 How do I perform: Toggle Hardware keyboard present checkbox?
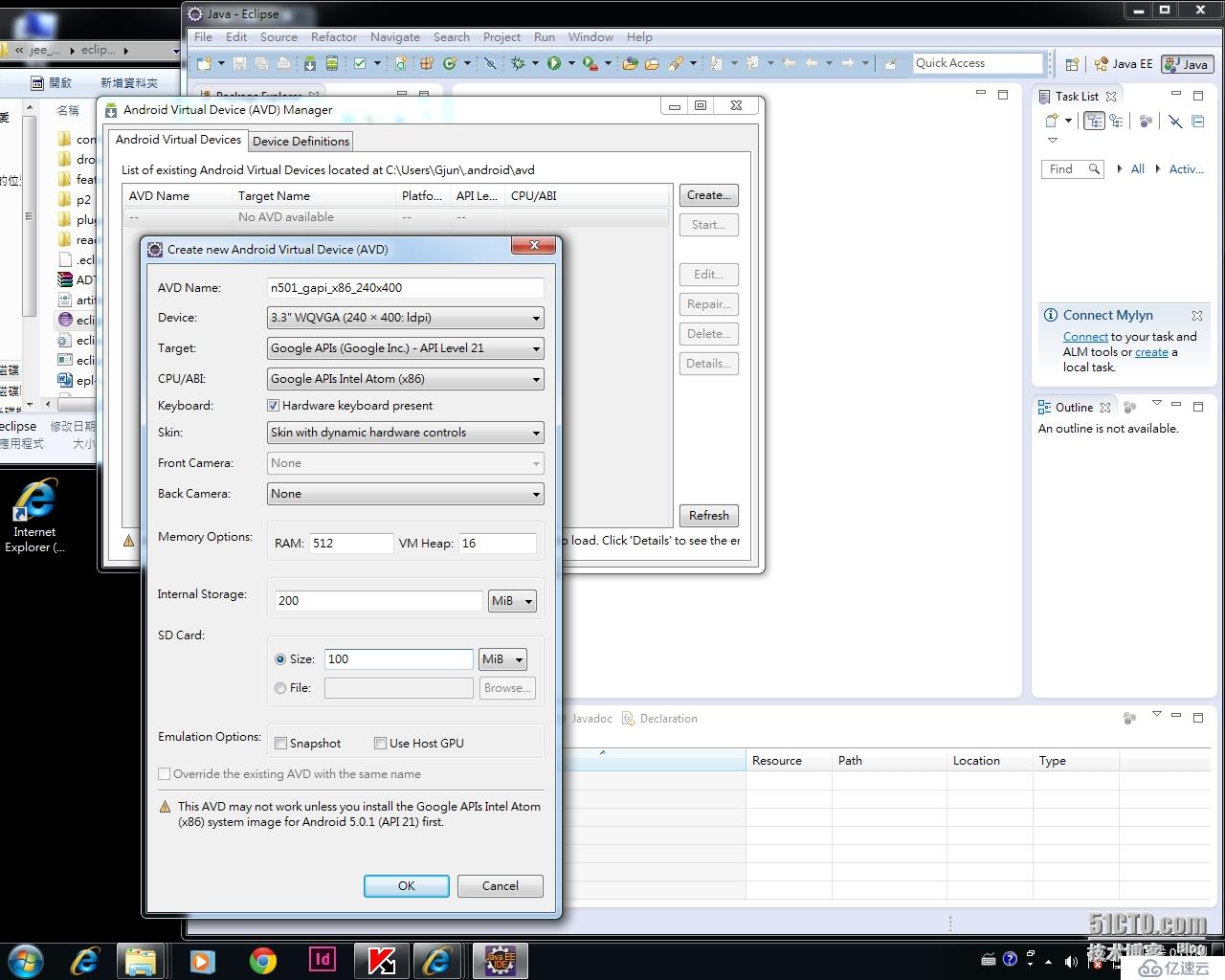coord(274,406)
